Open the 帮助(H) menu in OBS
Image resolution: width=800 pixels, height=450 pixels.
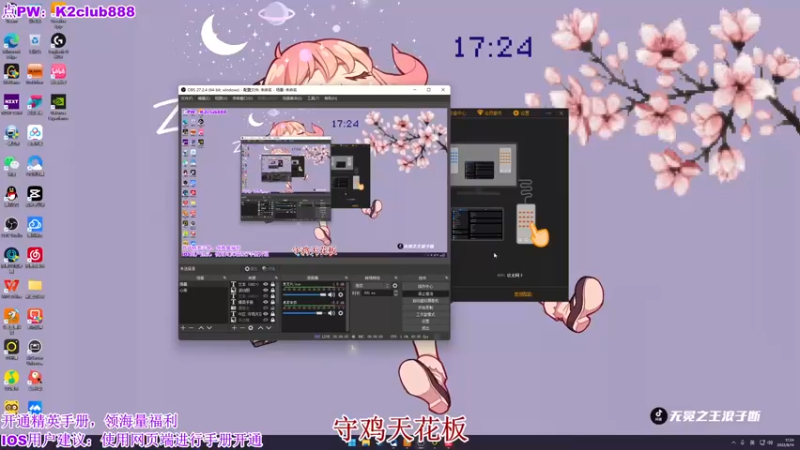pos(331,98)
